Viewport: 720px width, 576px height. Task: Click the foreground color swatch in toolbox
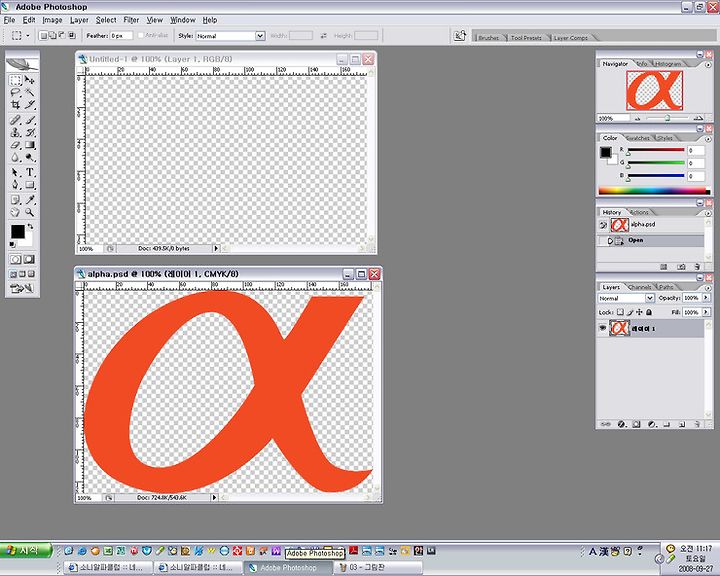(x=18, y=231)
